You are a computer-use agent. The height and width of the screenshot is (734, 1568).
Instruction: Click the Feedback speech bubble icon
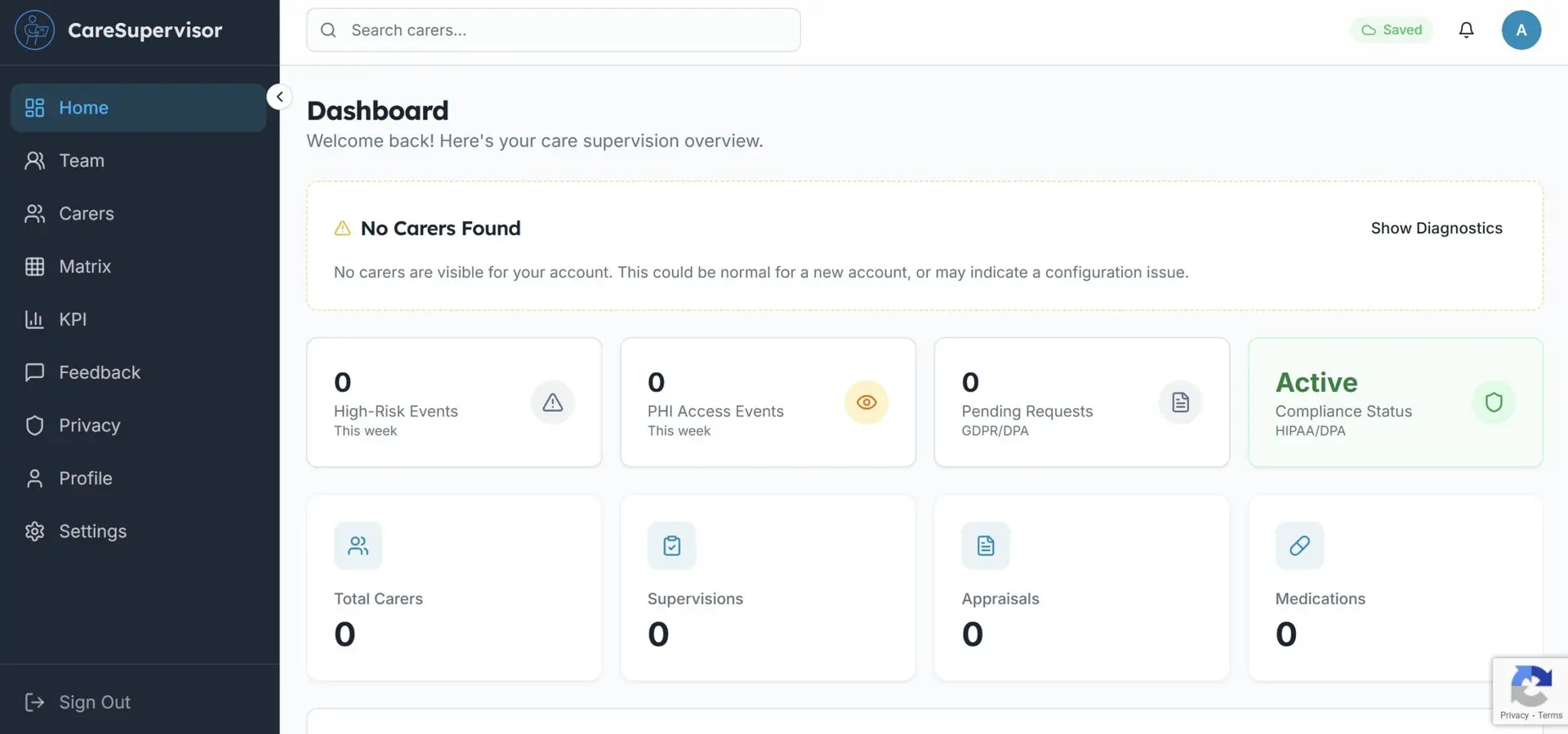[x=34, y=372]
